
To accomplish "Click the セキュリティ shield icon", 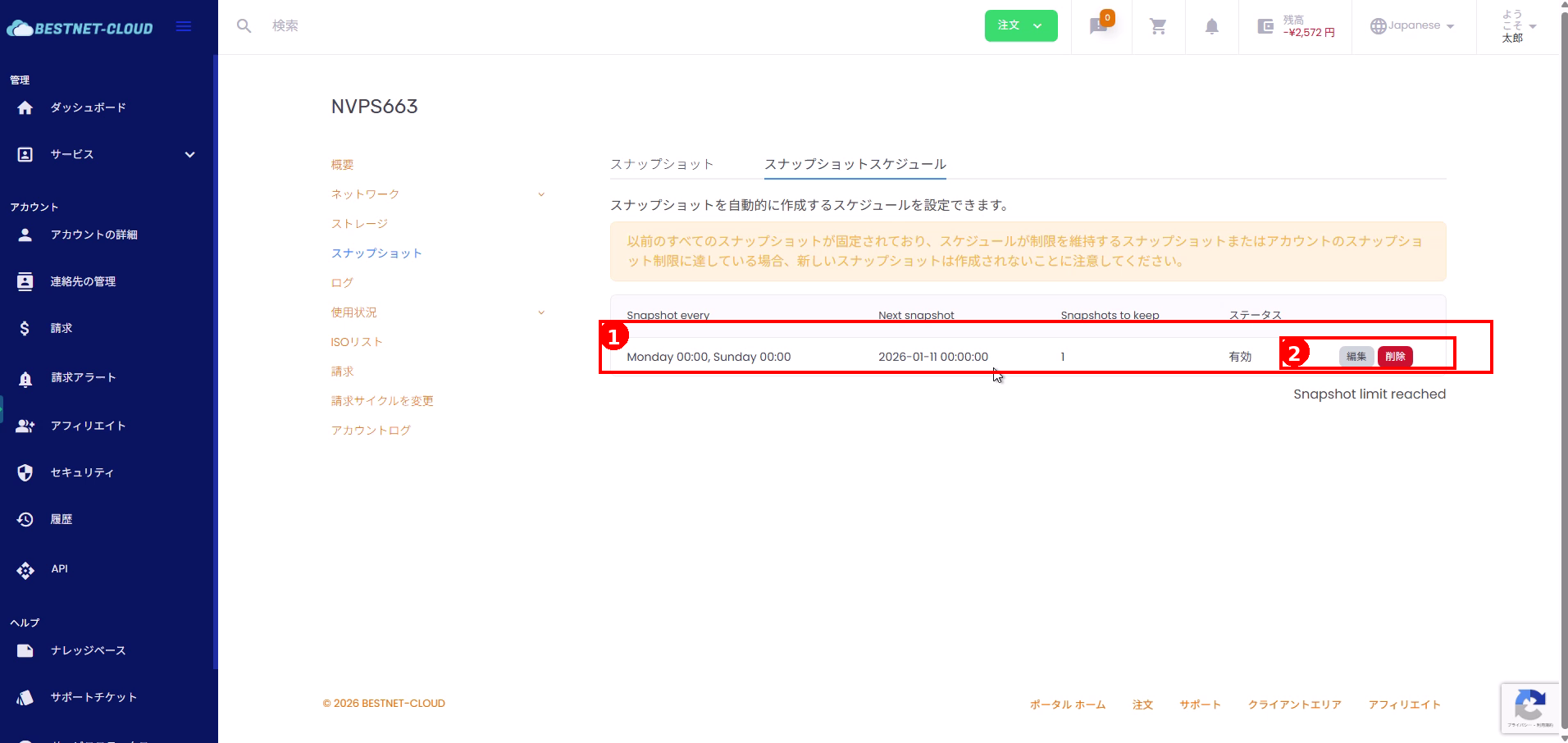I will 25,472.
